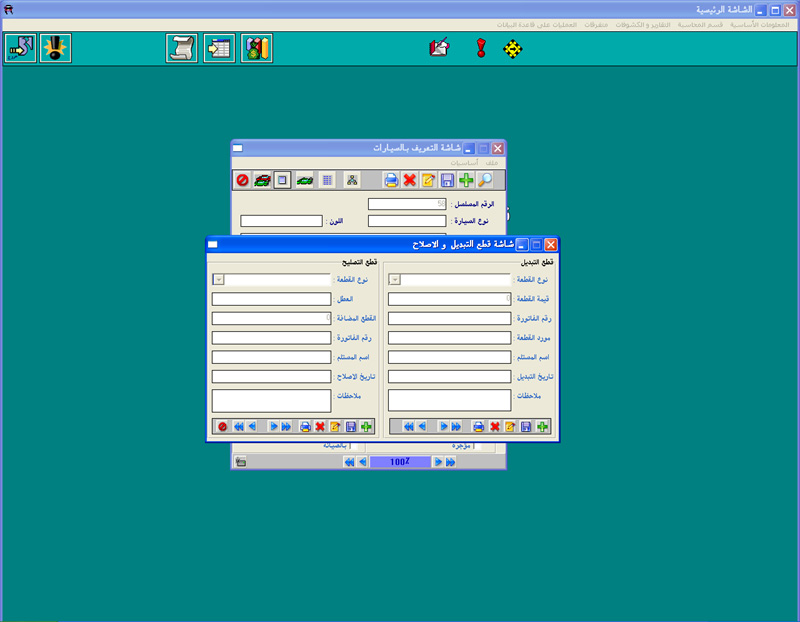Screen dimensions: 800x622
Task: Click the 100% zoom indicator bar
Action: click(x=399, y=462)
